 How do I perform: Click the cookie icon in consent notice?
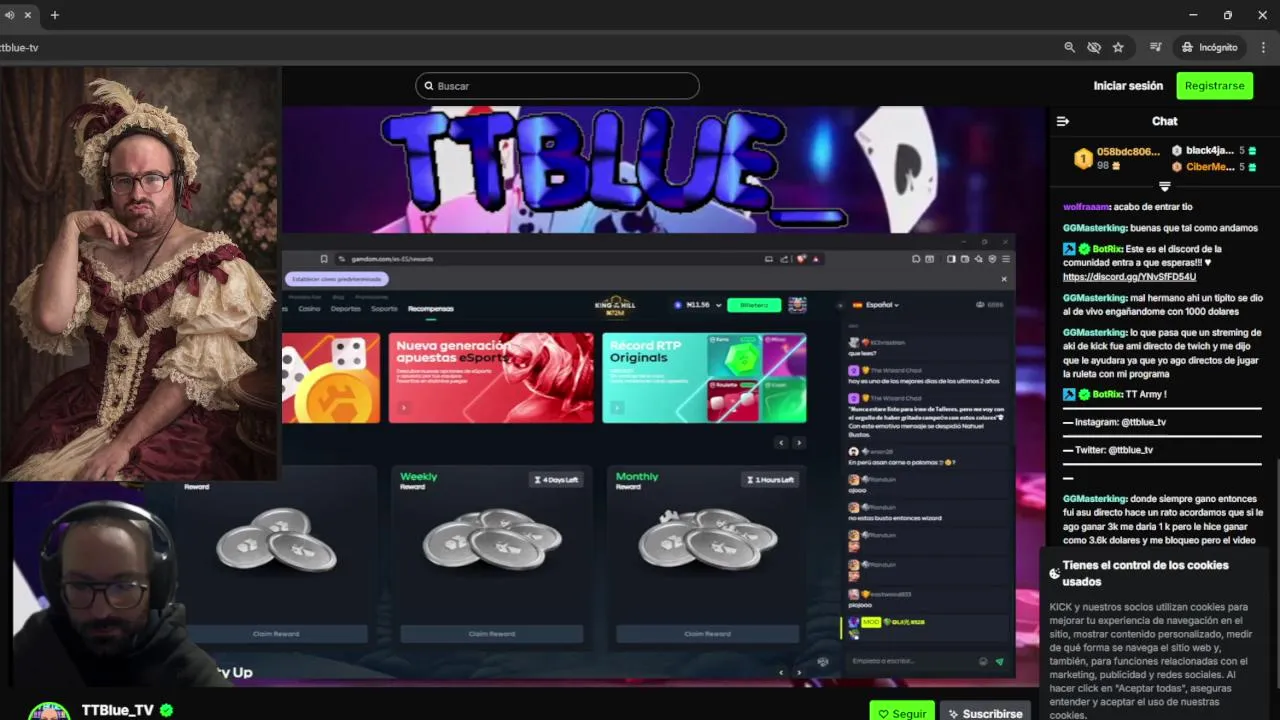click(1054, 573)
